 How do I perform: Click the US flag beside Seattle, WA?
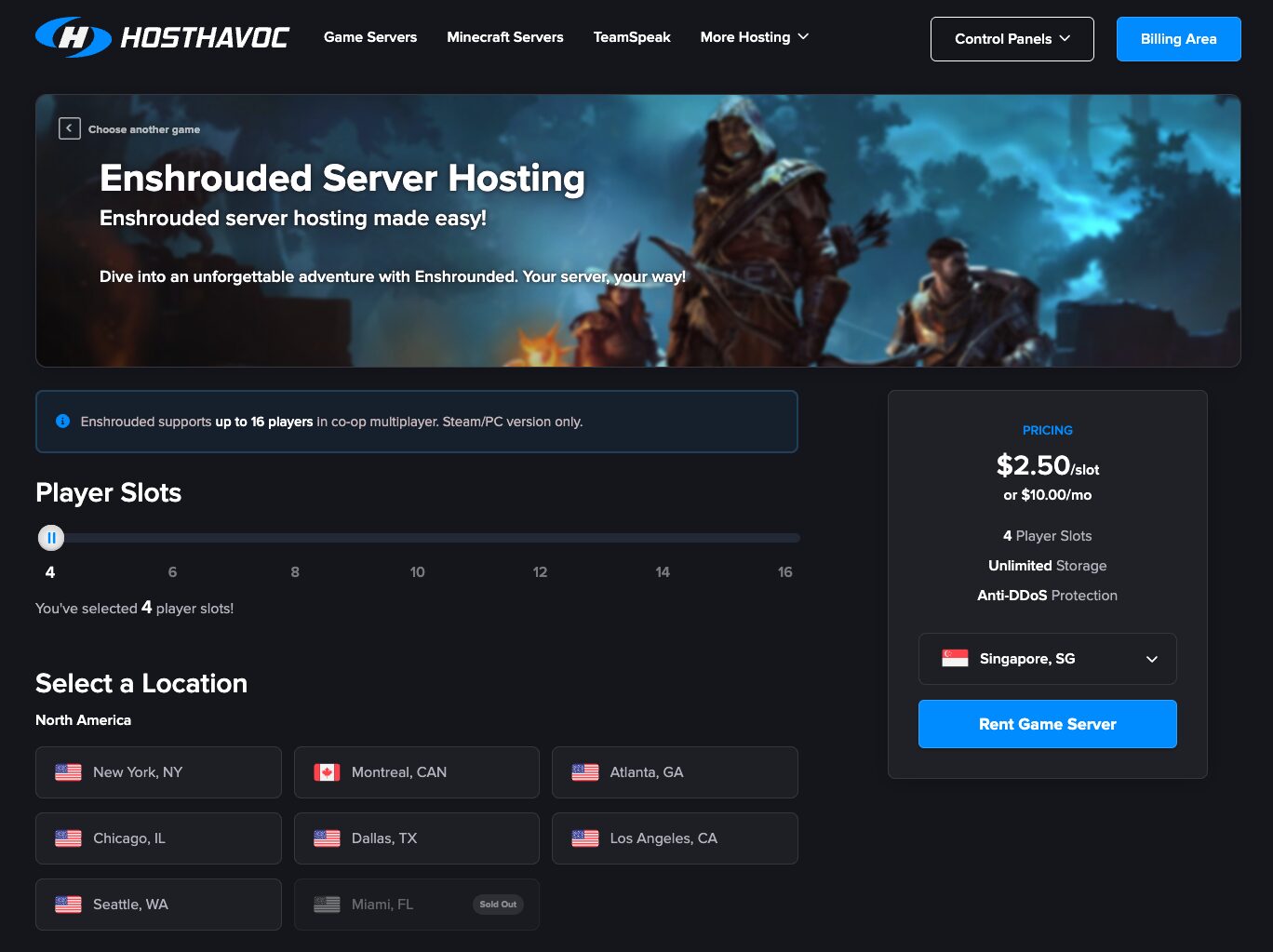[68, 905]
